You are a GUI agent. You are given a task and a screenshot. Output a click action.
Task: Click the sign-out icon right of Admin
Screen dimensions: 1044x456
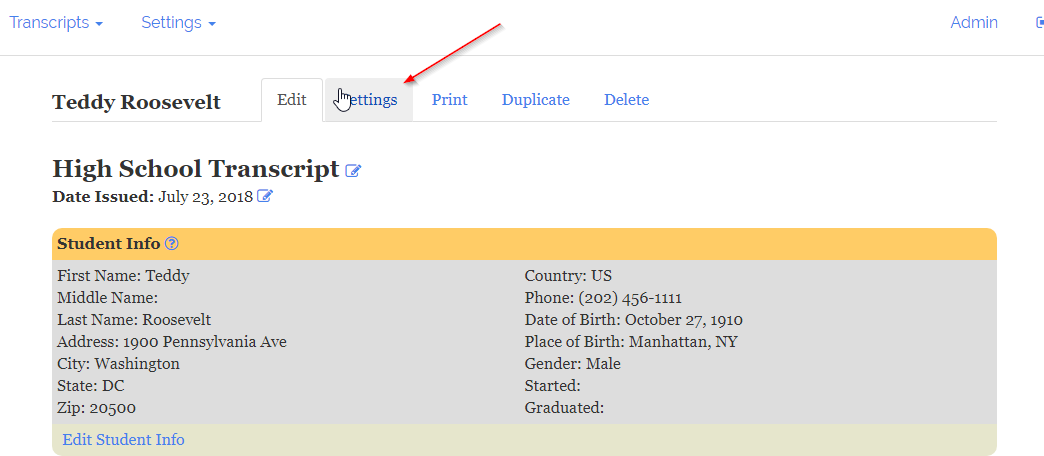(x=1039, y=22)
